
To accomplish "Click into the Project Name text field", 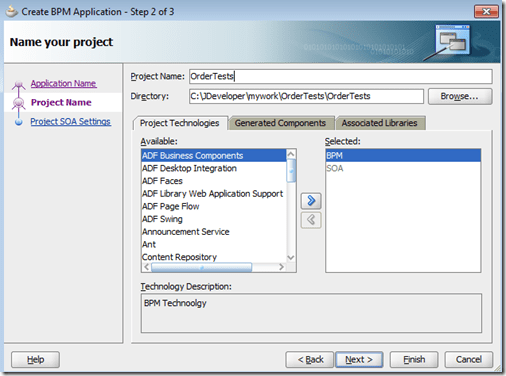I will [x=341, y=76].
